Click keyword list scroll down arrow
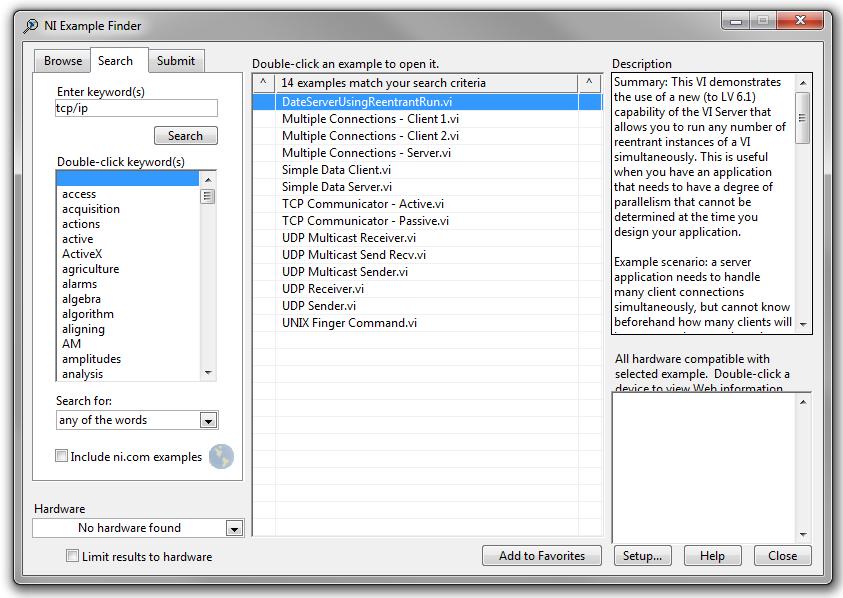The image size is (843, 598). [x=208, y=373]
